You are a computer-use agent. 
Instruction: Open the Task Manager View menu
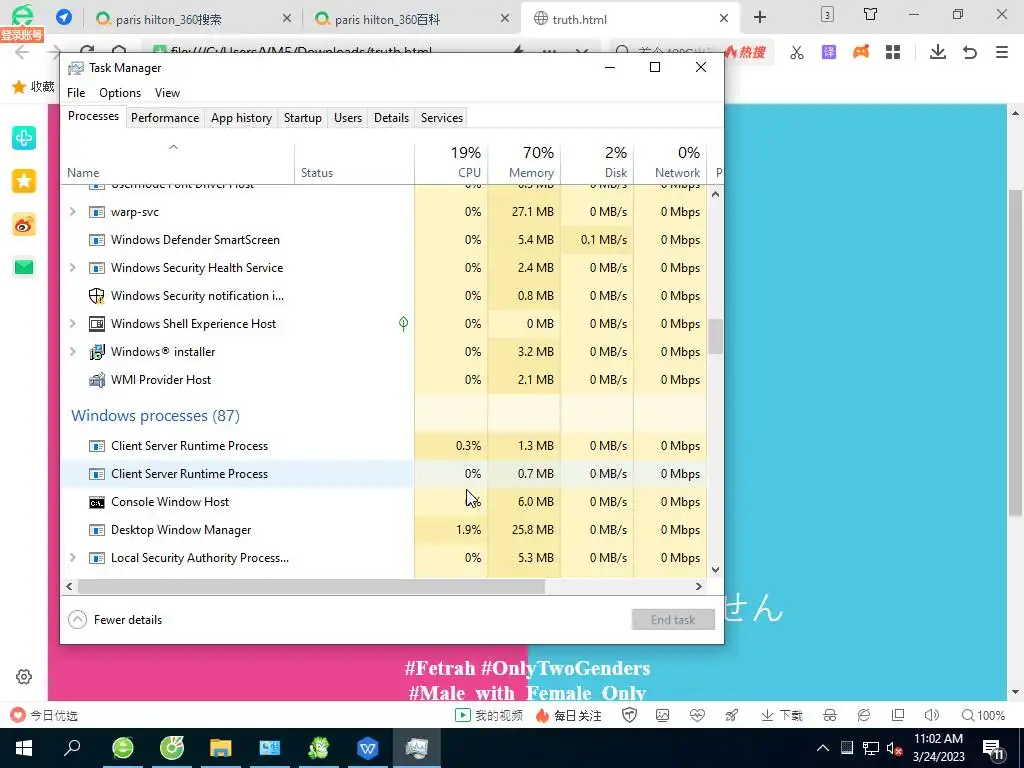(167, 93)
